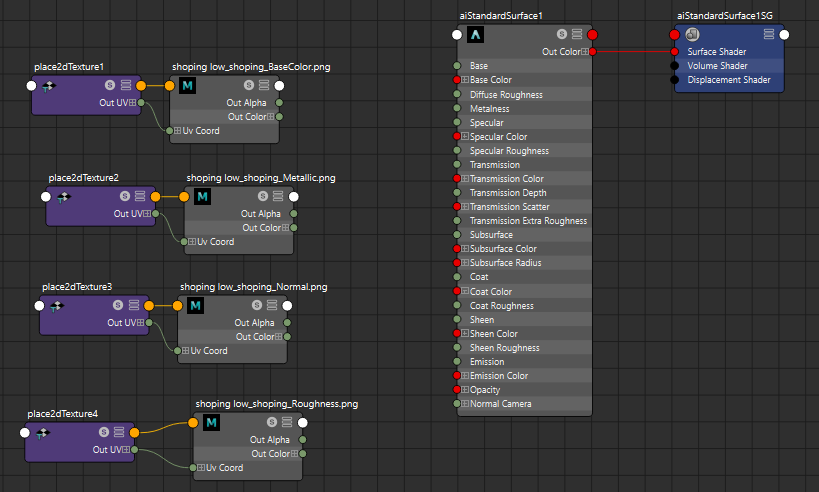The height and width of the screenshot is (492, 819).
Task: Change view mode of aiStandardSurface1SG node
Action: click(769, 34)
